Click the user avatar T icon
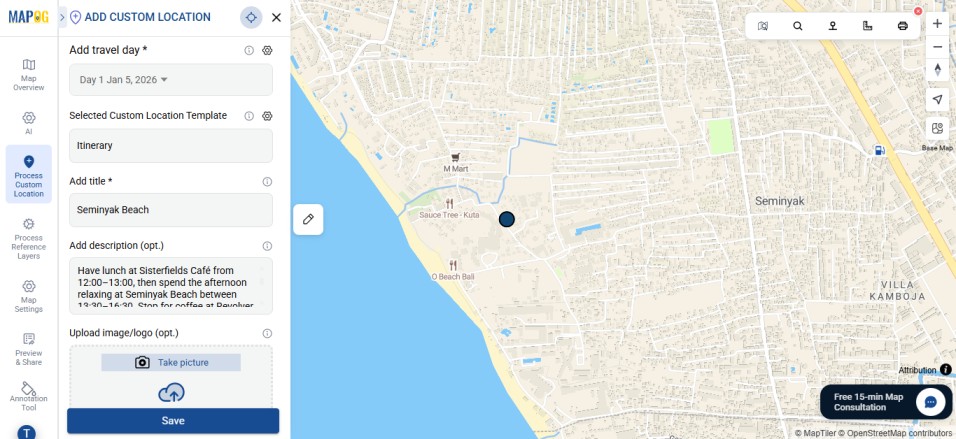 [26, 432]
